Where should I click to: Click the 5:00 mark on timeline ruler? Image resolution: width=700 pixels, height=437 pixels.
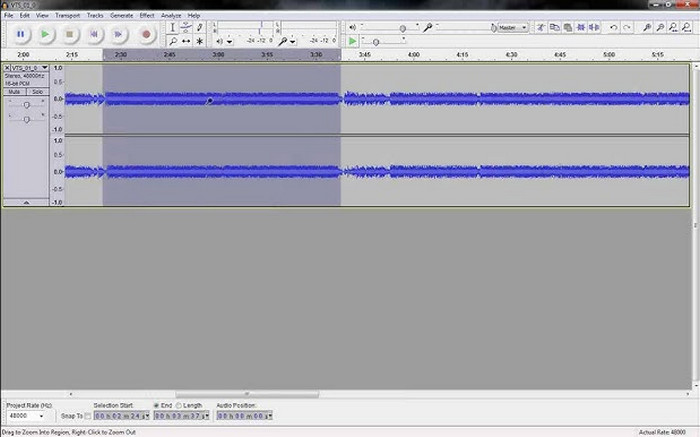point(609,54)
